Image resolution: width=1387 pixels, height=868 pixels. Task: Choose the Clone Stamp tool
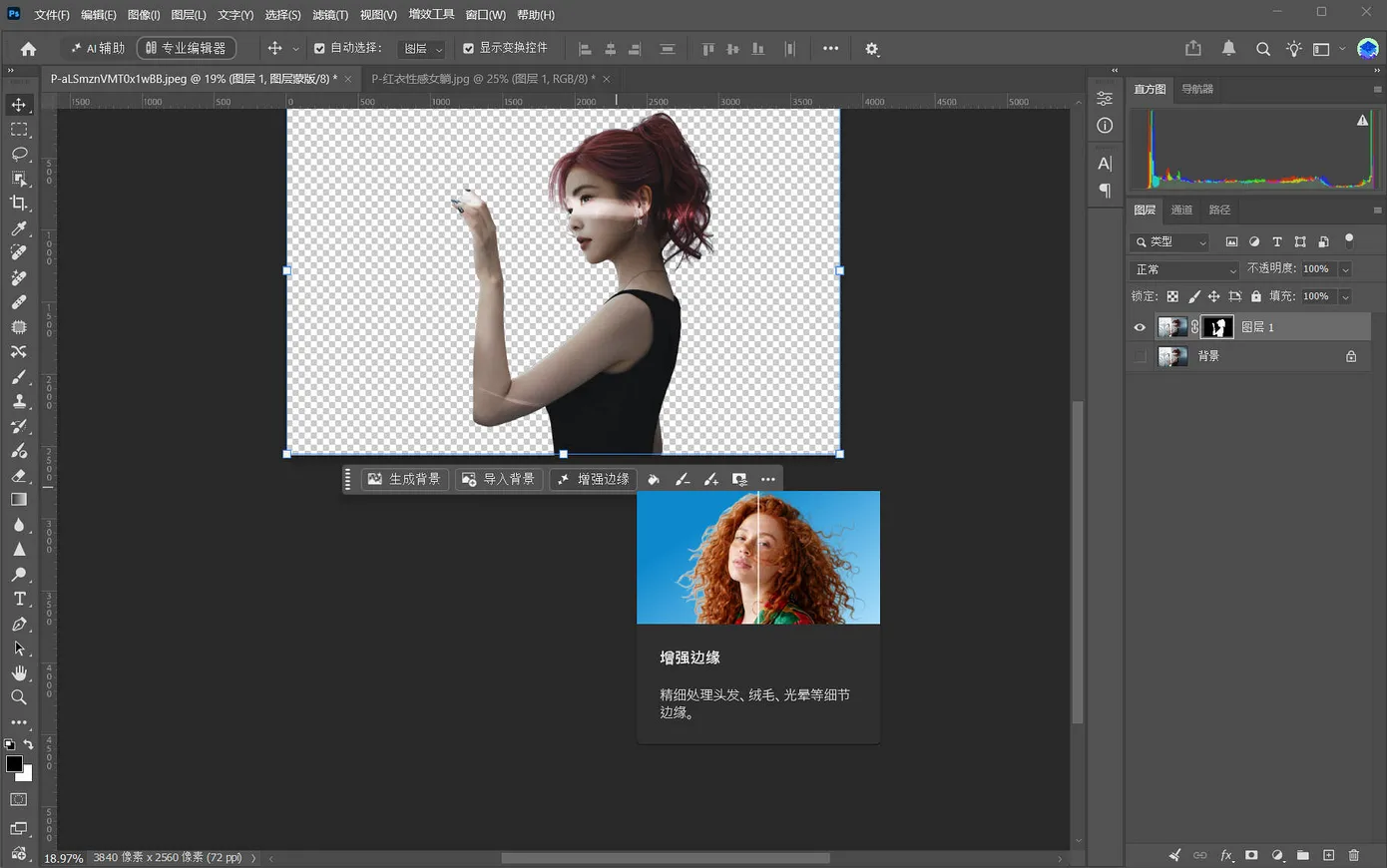click(19, 401)
